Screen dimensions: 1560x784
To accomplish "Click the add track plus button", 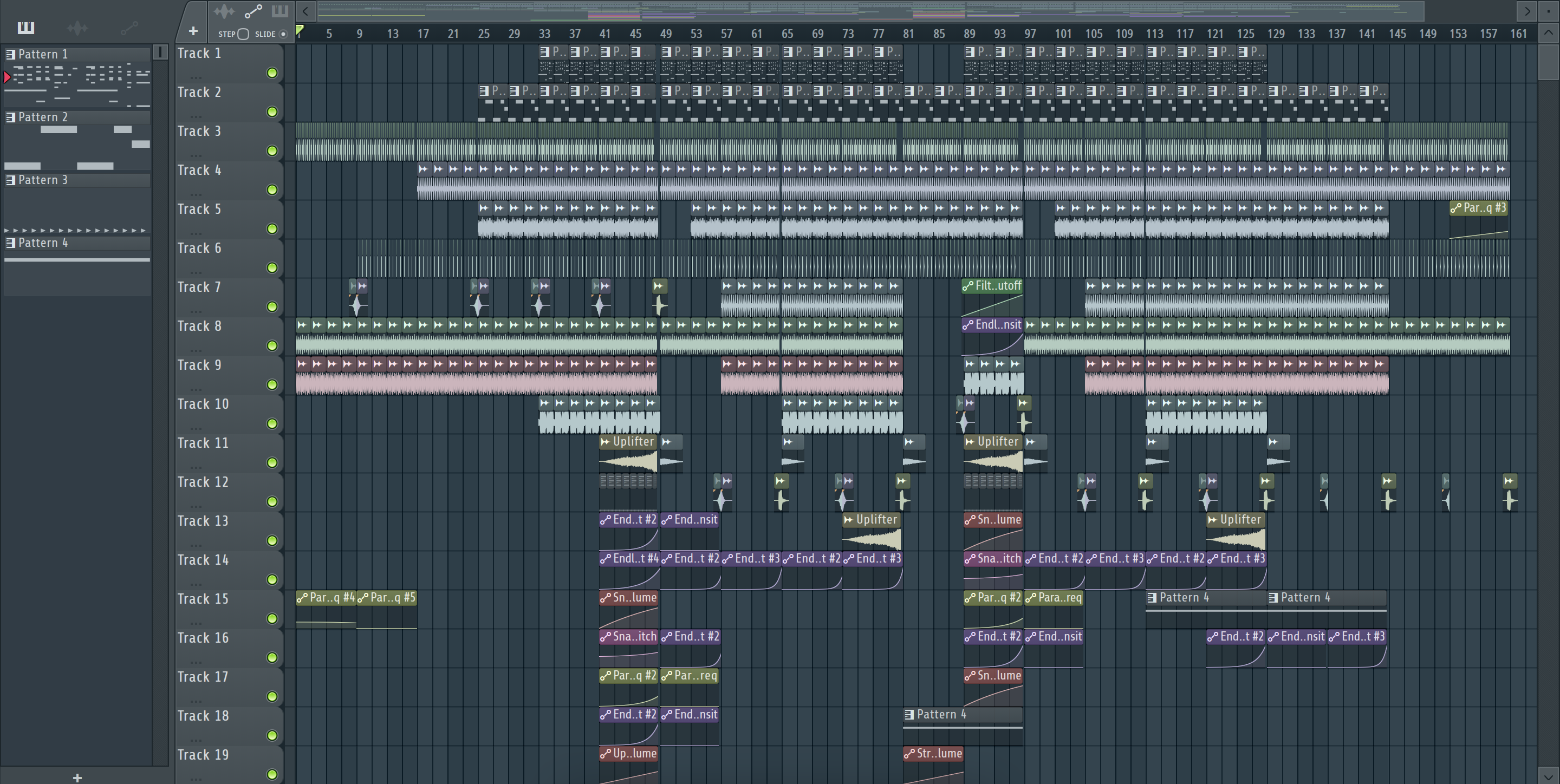I will point(193,30).
